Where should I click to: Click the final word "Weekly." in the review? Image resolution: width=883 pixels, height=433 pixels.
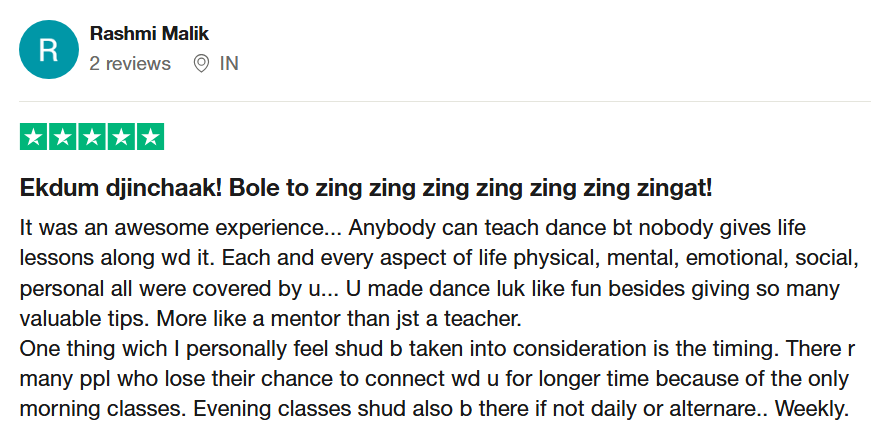point(812,412)
